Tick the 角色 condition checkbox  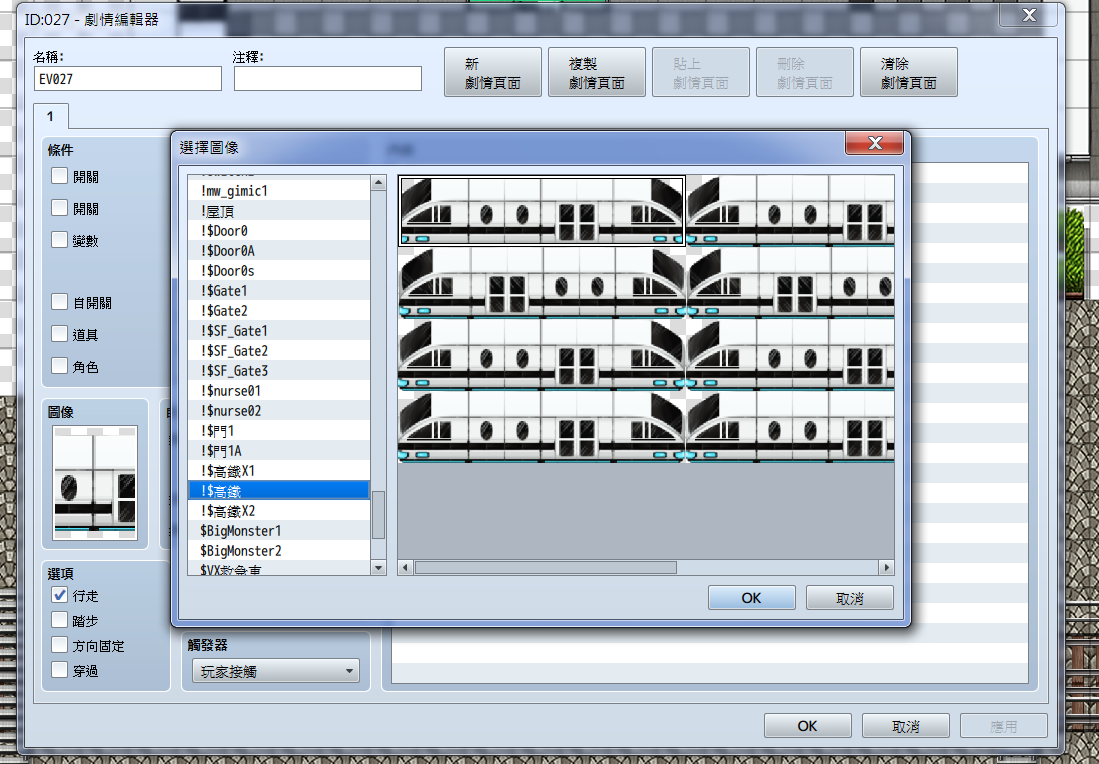(x=60, y=366)
